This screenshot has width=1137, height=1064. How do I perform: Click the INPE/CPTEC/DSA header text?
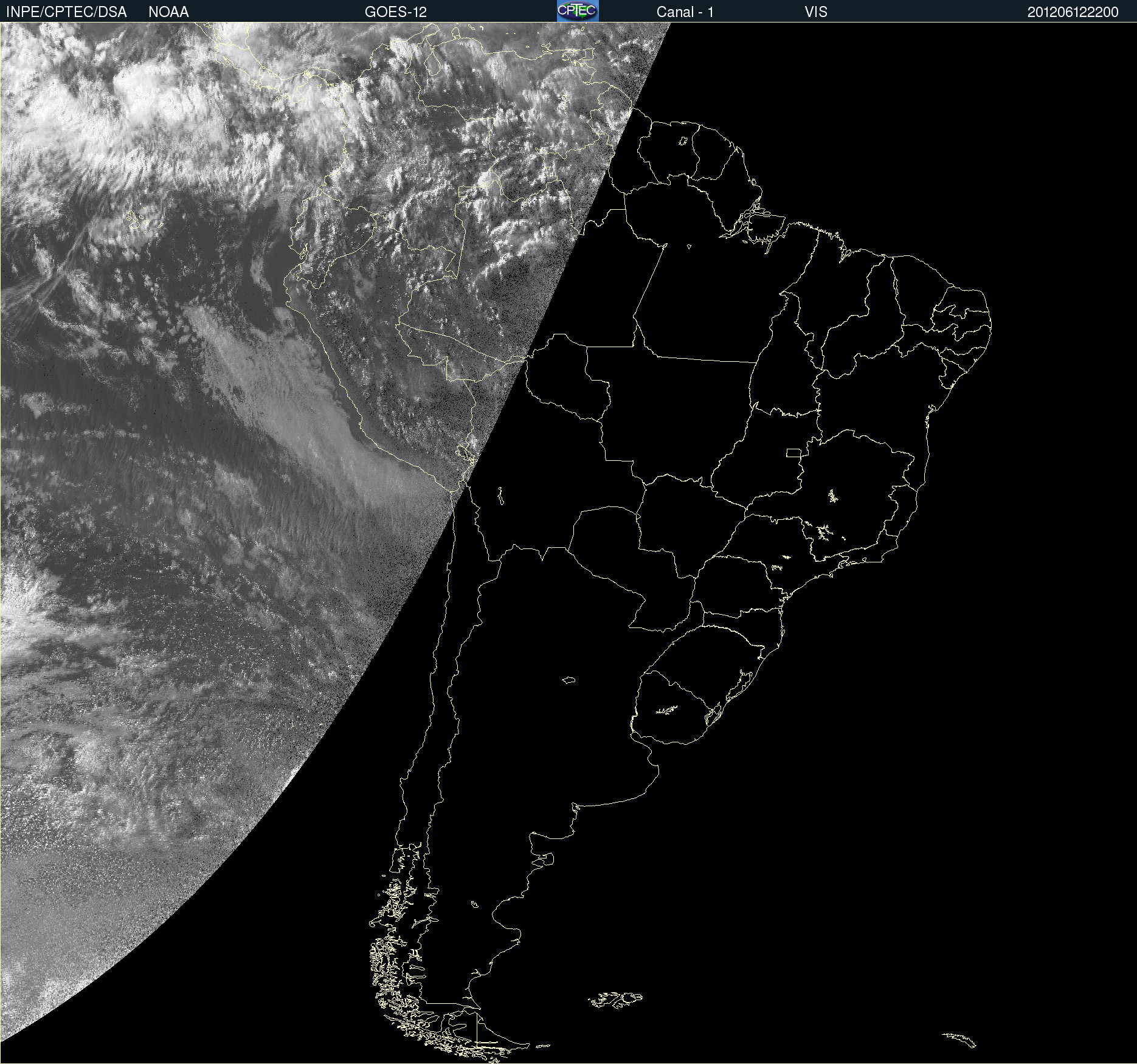tap(66, 12)
